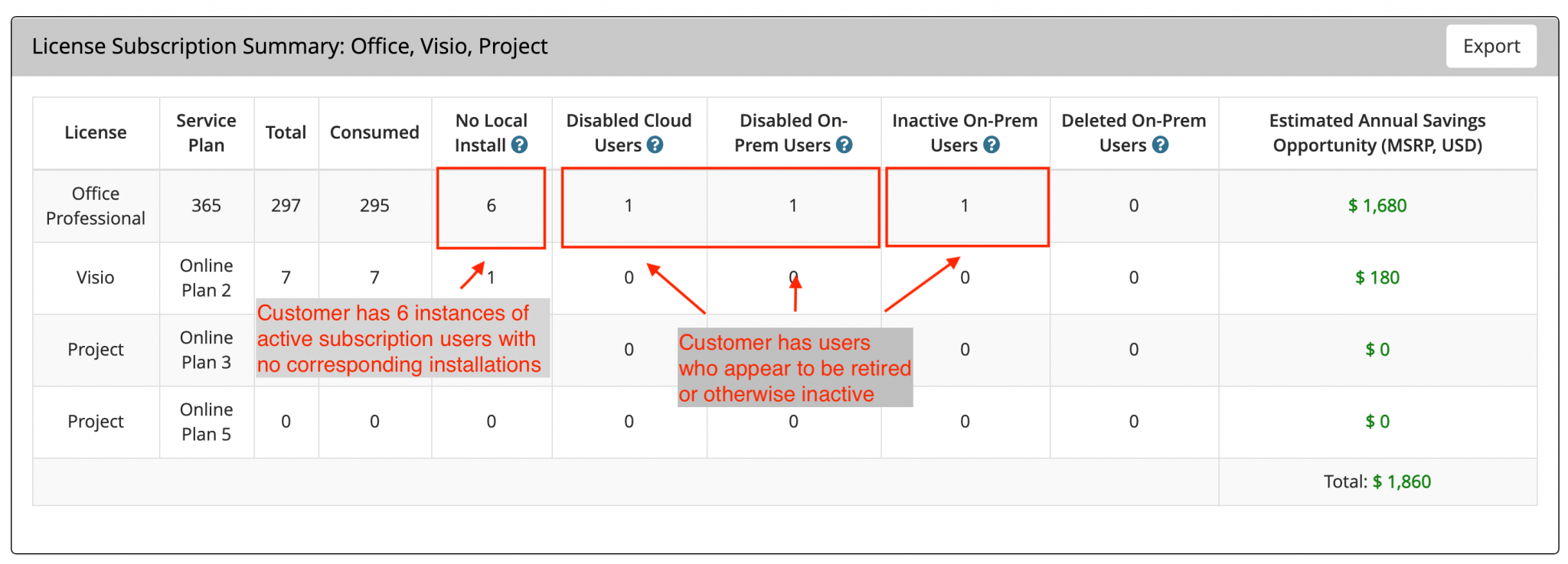The image size is (1568, 564).
Task: Select the Online Plan 2 cell
Action: (x=206, y=278)
